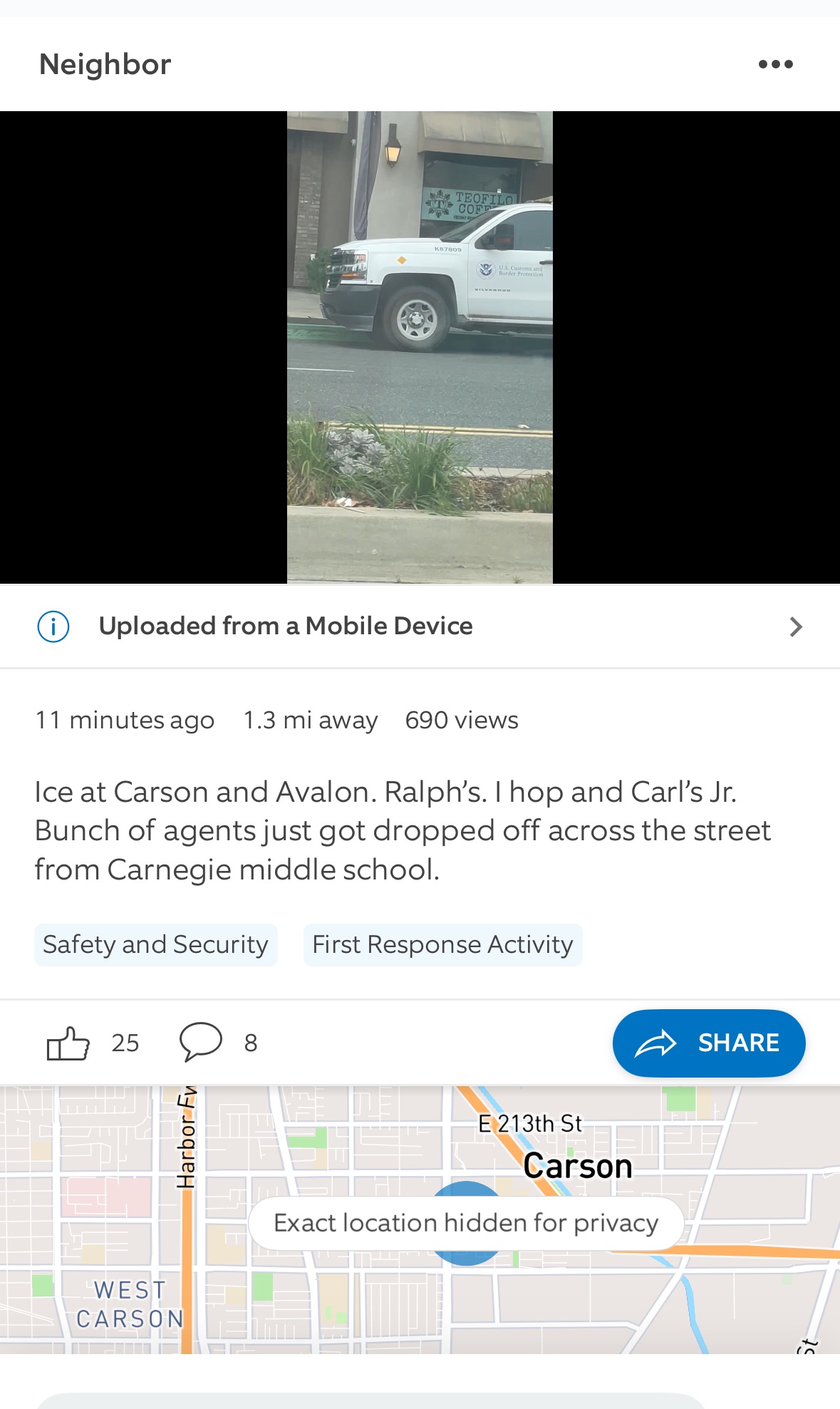
Task: Click the Carson label on map
Action: (578, 1167)
